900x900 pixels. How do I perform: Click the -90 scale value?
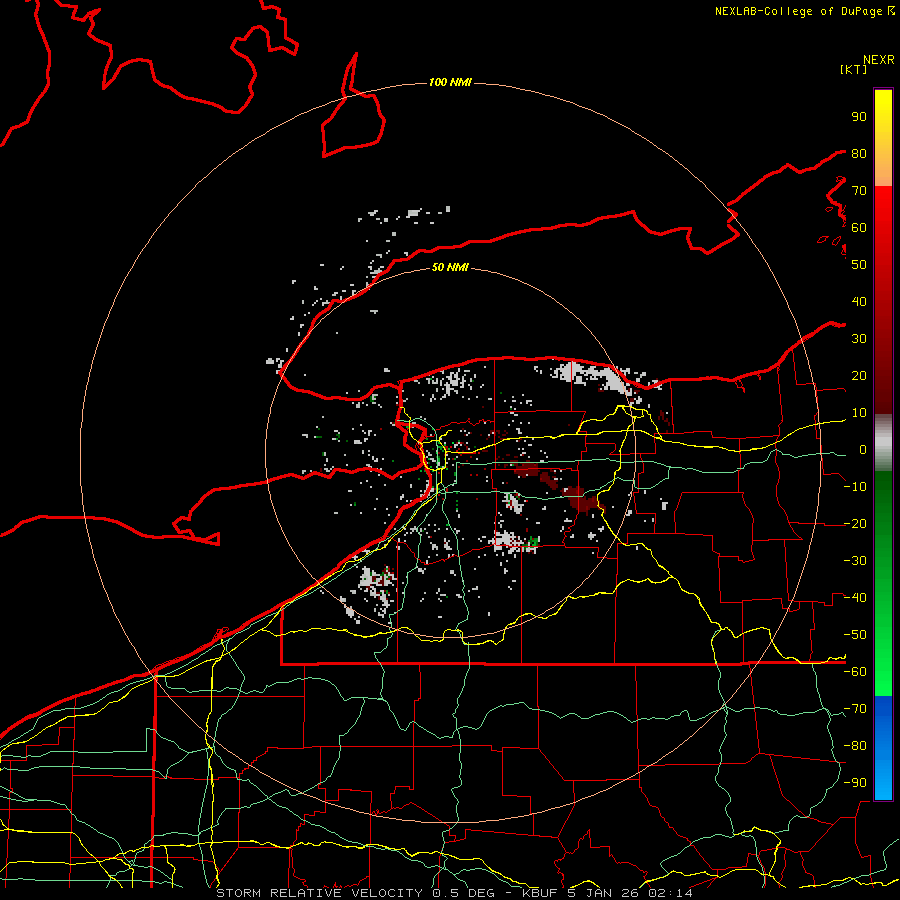pyautogui.click(x=855, y=783)
